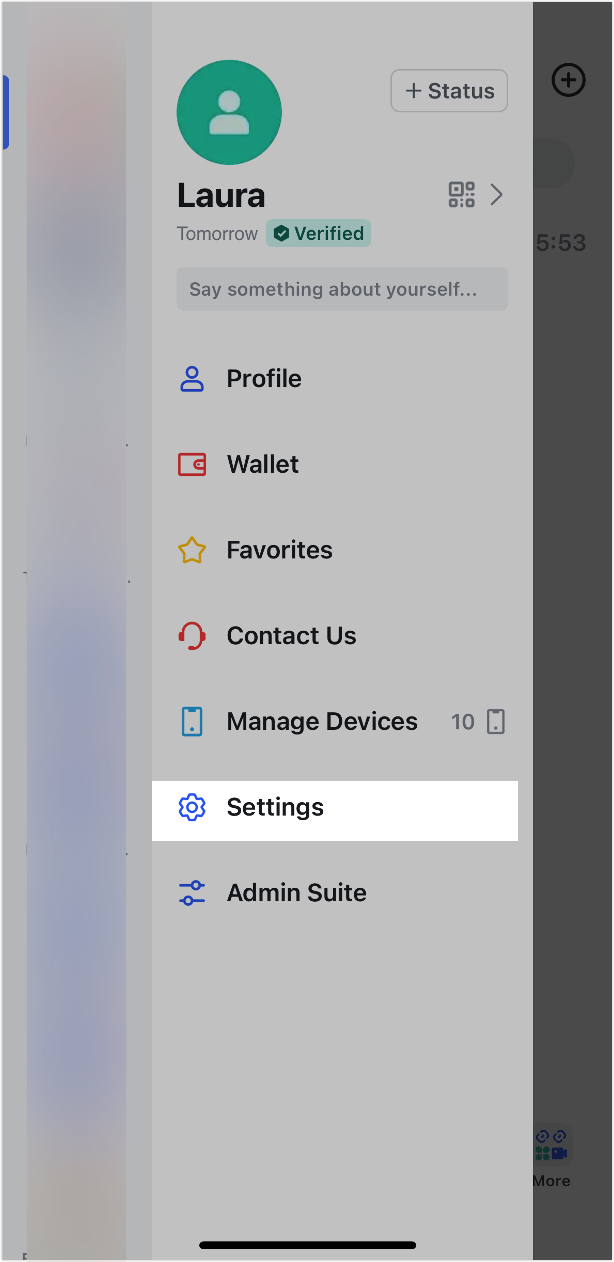Select the phone icon beside Manage Devices
This screenshot has width=614, height=1262.
[x=192, y=721]
